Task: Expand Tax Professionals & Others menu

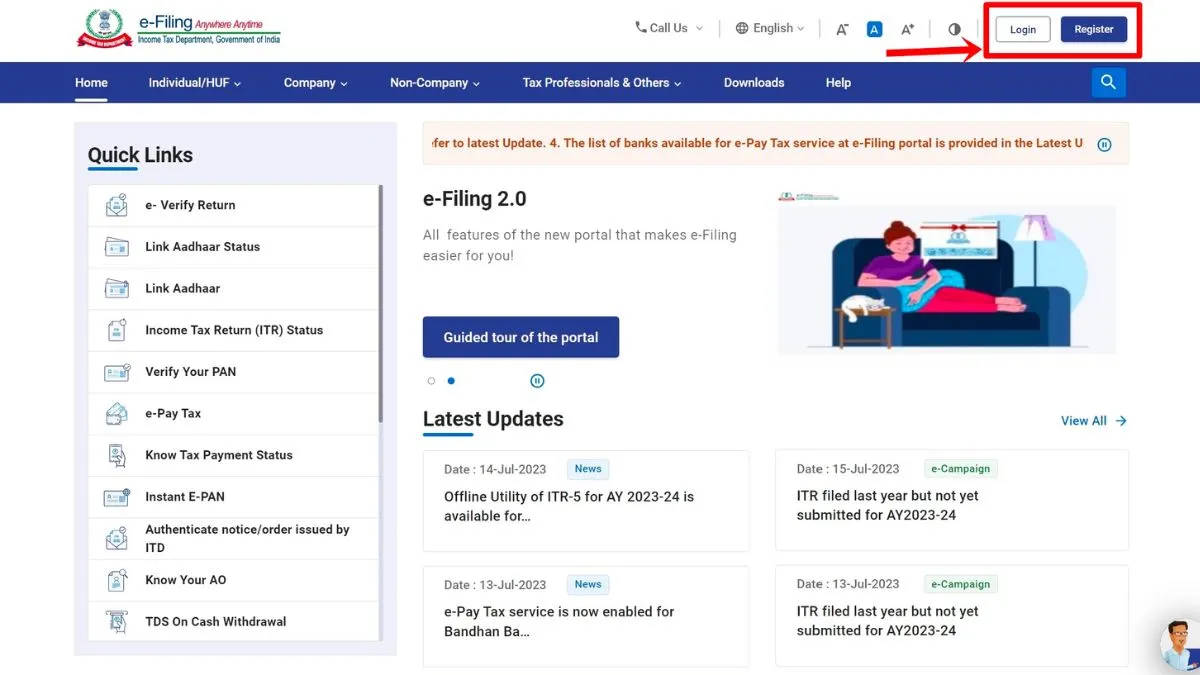Action: coord(602,83)
